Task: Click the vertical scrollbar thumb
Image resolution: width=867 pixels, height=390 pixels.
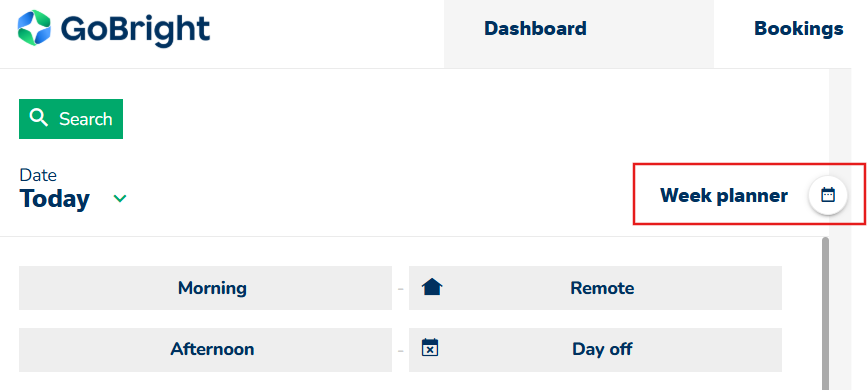Action: [825, 314]
